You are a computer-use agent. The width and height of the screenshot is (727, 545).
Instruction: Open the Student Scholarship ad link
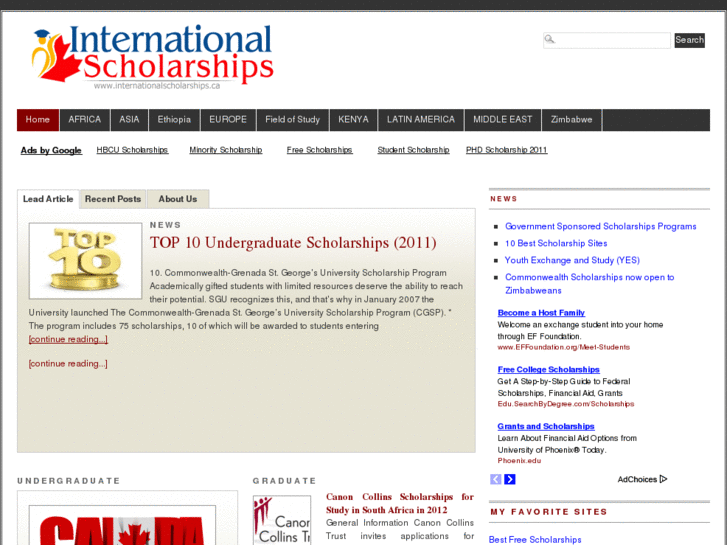(413, 150)
